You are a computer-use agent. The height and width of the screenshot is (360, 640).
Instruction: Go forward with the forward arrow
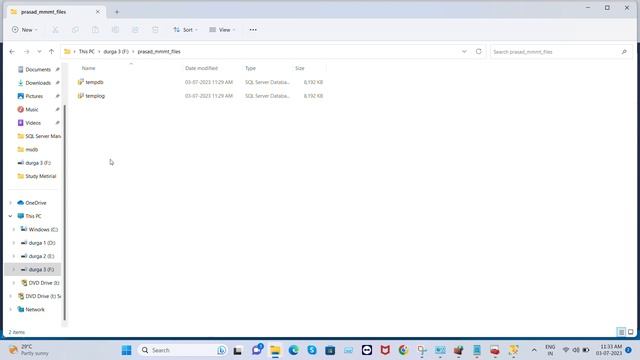pyautogui.click(x=27, y=52)
